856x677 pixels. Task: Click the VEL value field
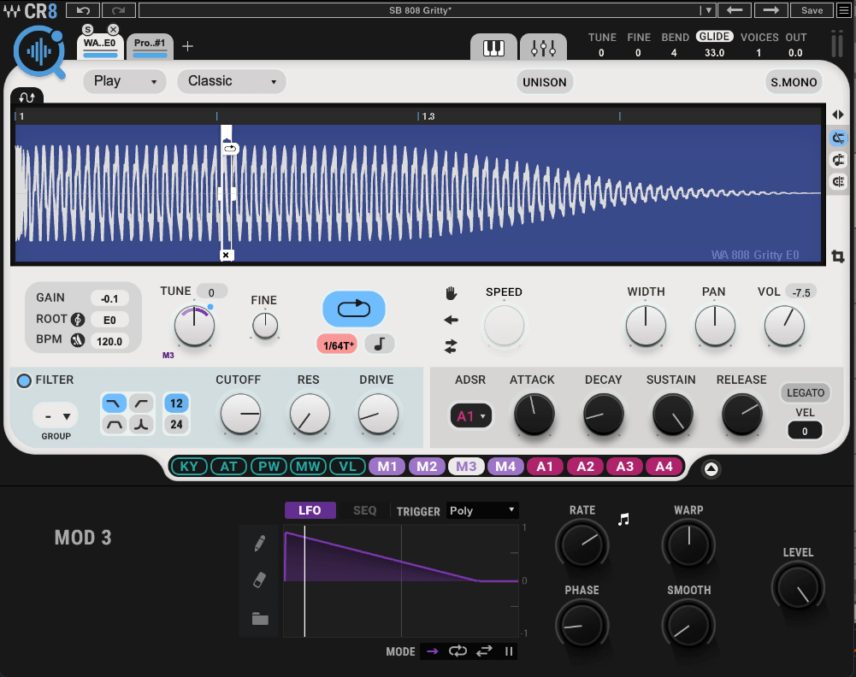click(804, 431)
